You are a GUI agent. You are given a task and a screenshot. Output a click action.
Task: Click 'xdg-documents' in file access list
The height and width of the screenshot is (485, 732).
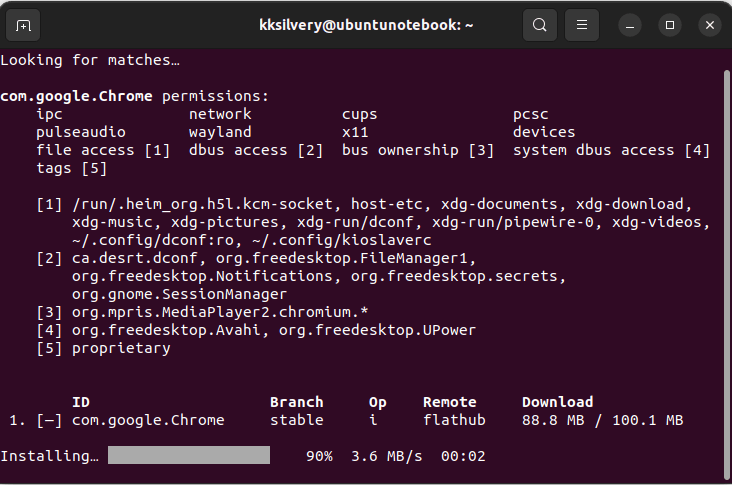click(499, 204)
